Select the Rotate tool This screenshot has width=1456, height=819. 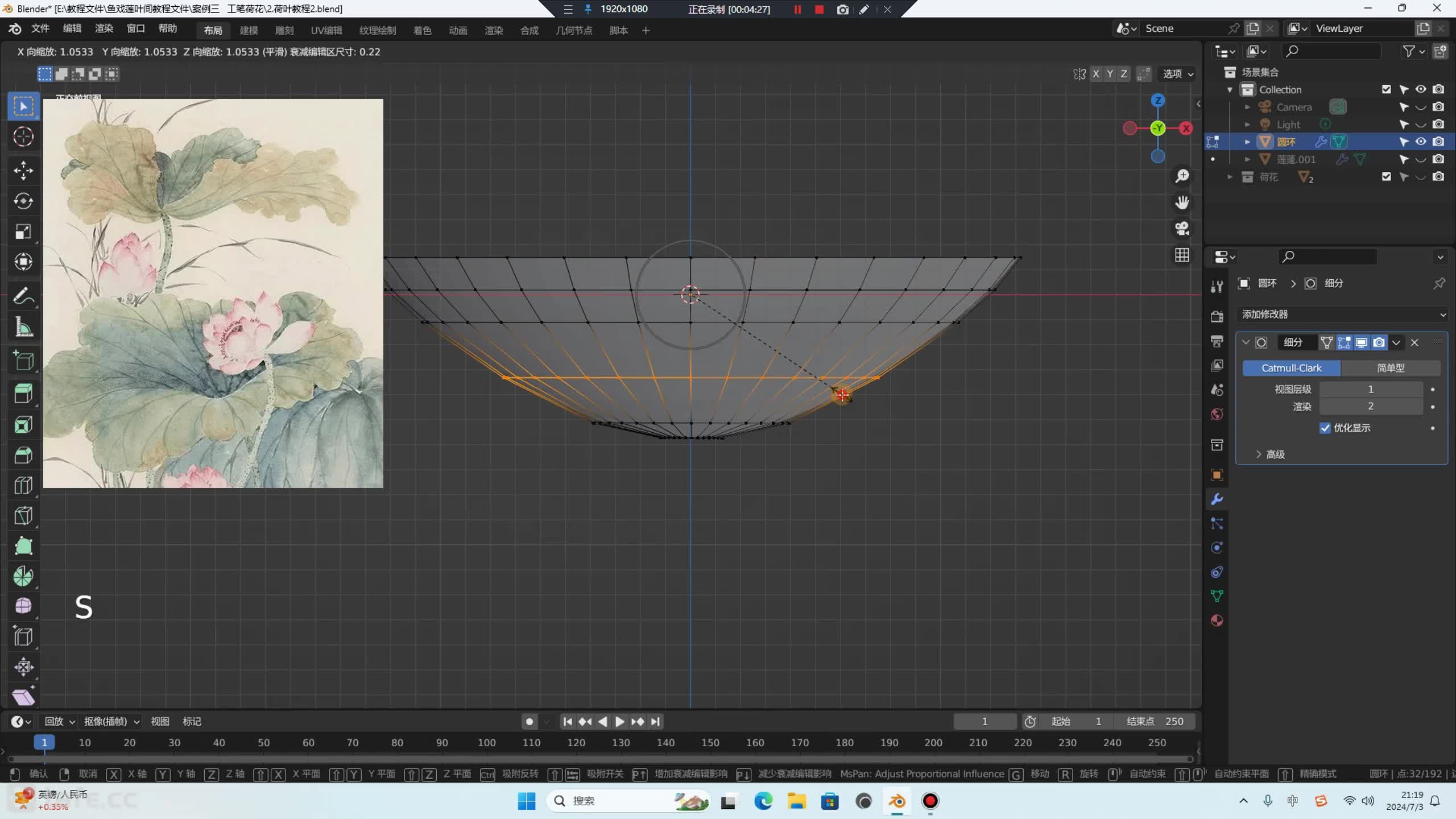[x=23, y=201]
